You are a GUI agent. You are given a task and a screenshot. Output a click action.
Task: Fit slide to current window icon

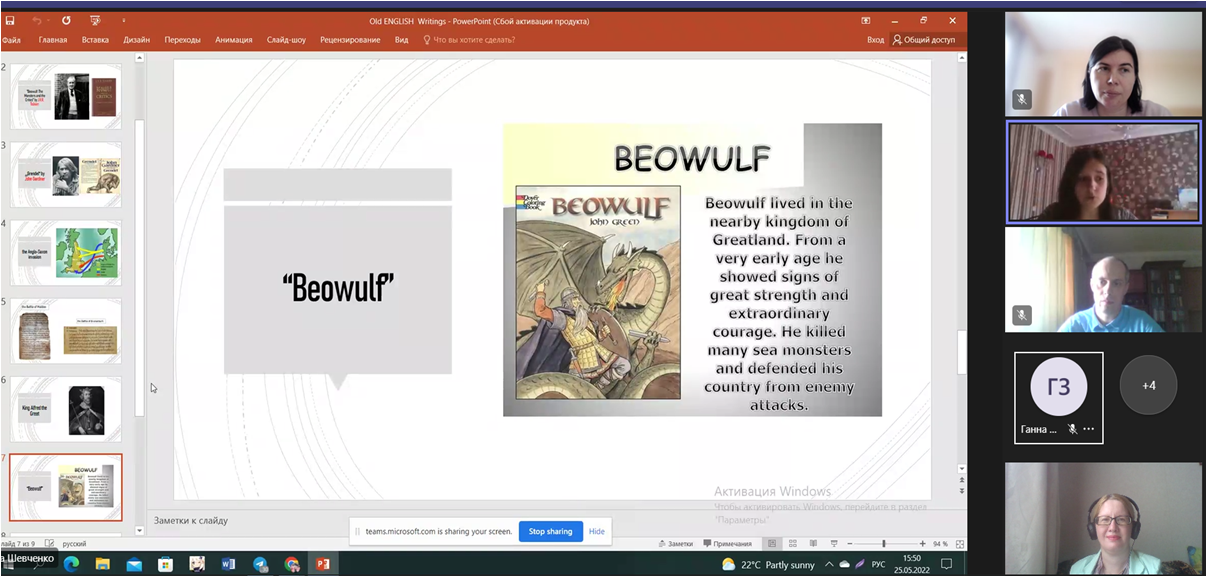pos(960,544)
